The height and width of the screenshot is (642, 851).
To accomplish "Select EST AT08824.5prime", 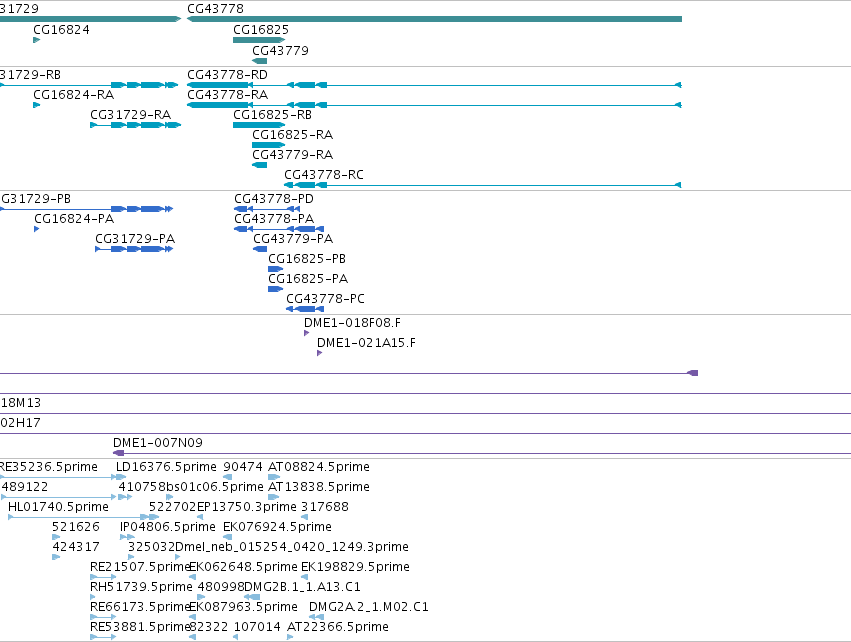I will tap(274, 477).
